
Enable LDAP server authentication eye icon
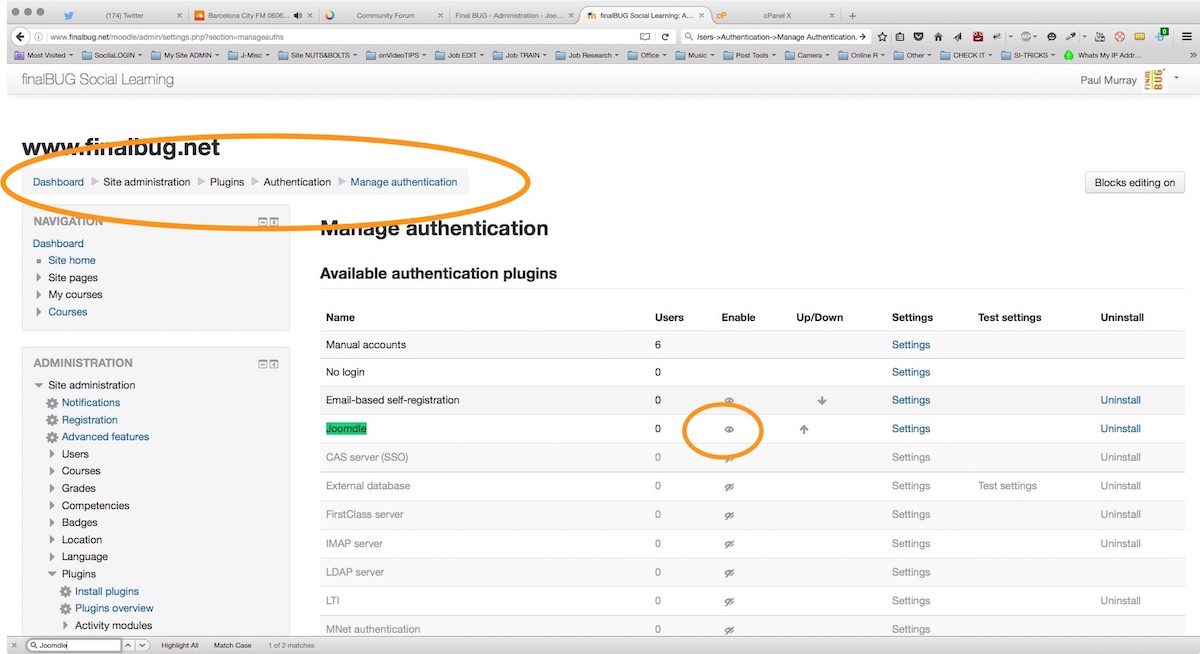(729, 573)
